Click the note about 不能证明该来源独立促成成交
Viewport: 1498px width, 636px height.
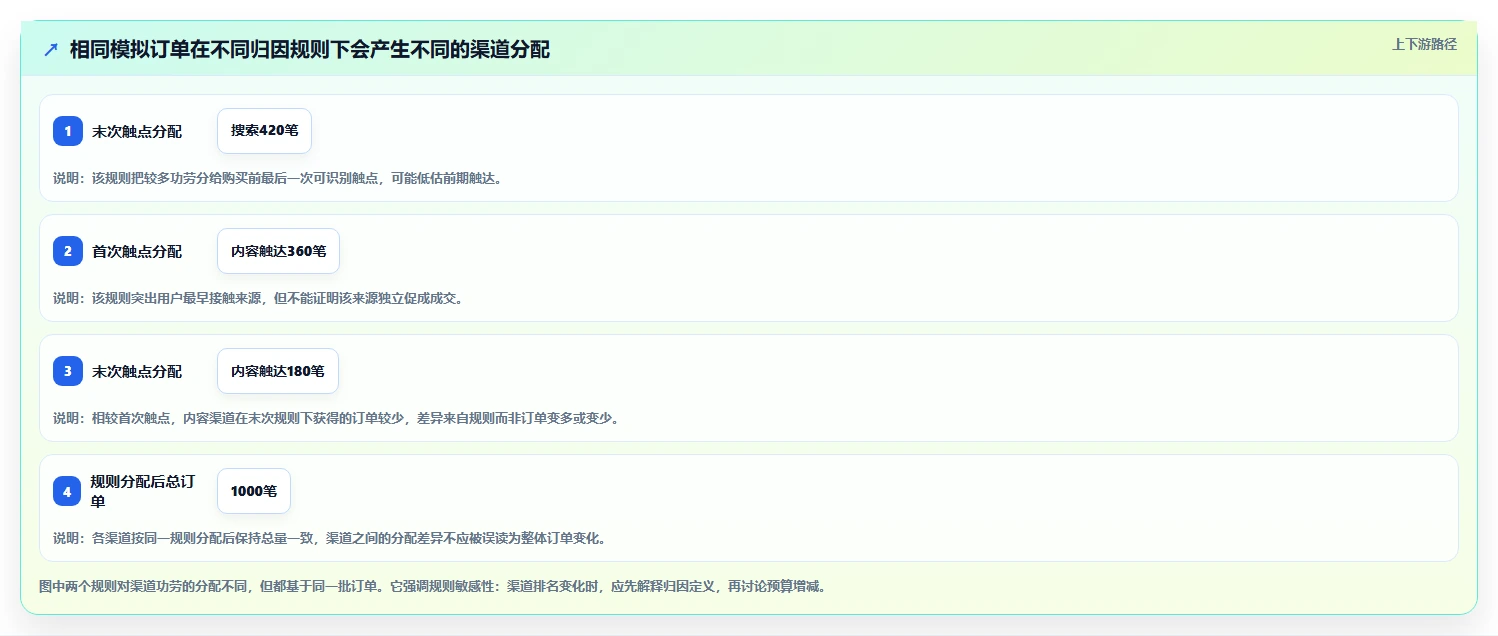258,298
